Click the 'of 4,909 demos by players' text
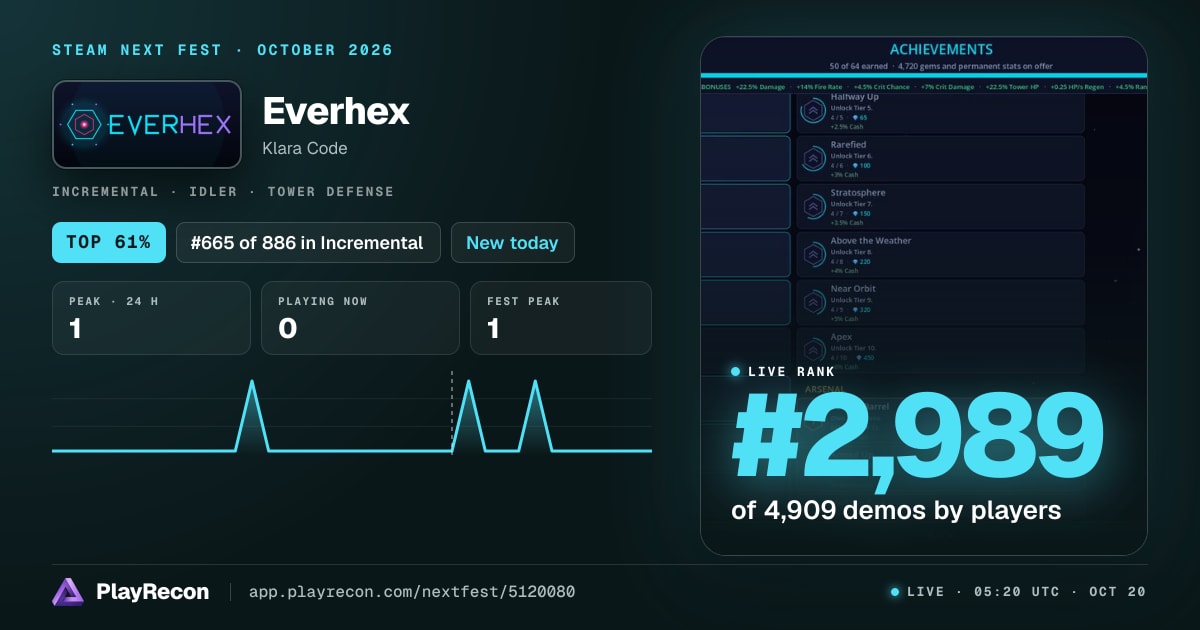This screenshot has width=1200, height=630. (896, 511)
